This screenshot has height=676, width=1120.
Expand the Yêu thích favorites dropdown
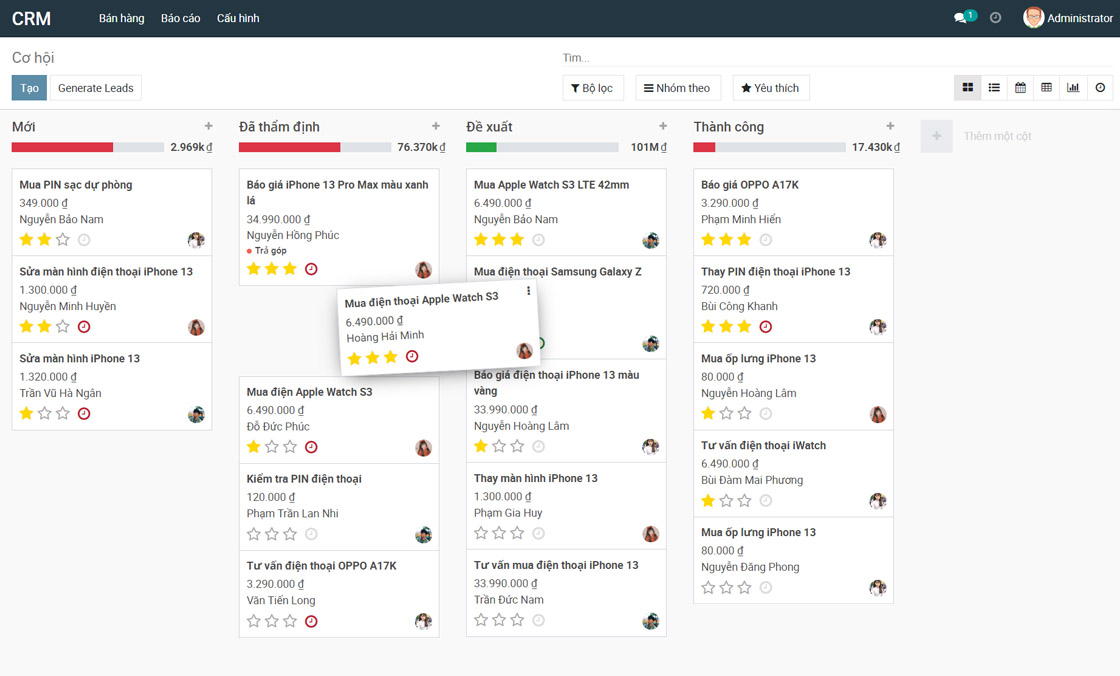(770, 88)
